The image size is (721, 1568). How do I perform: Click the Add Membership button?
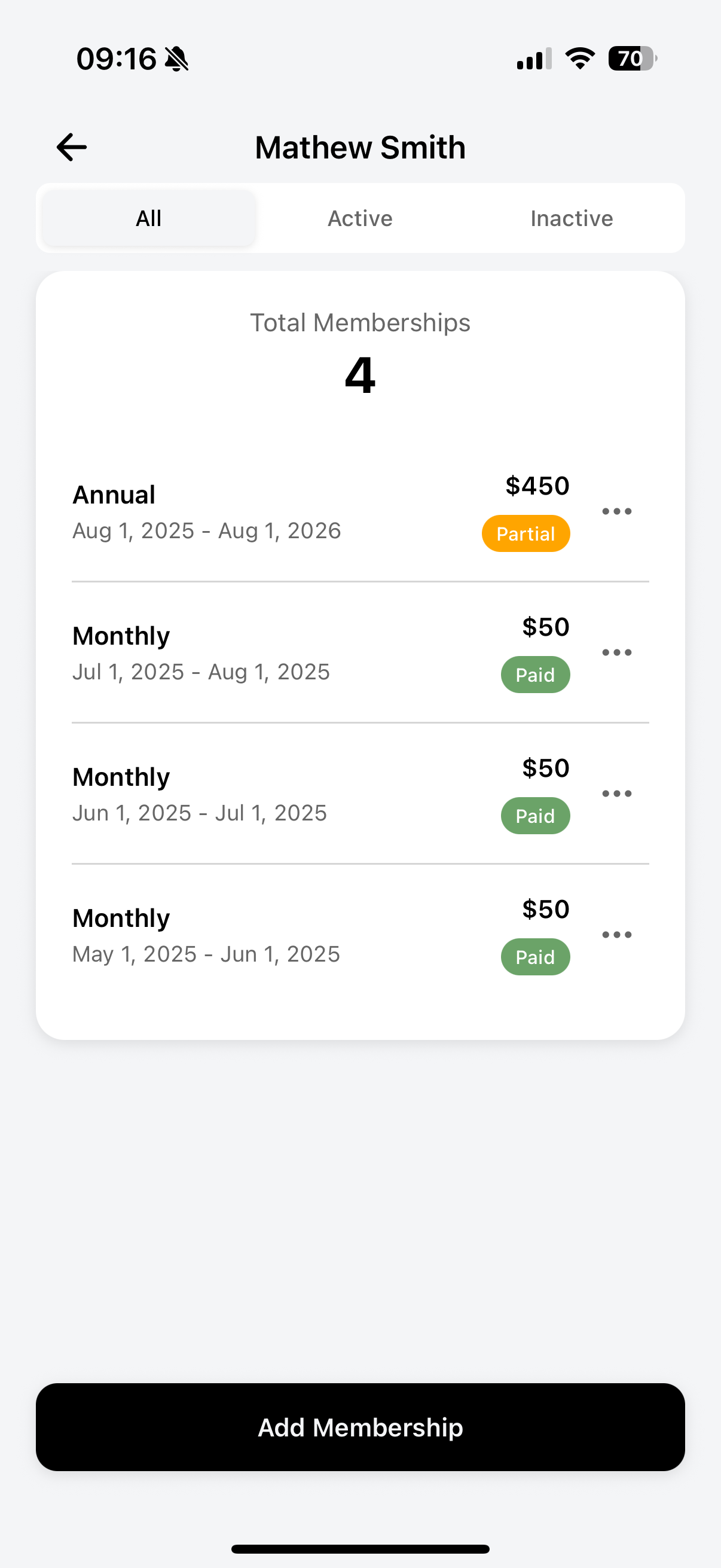pos(360,1427)
